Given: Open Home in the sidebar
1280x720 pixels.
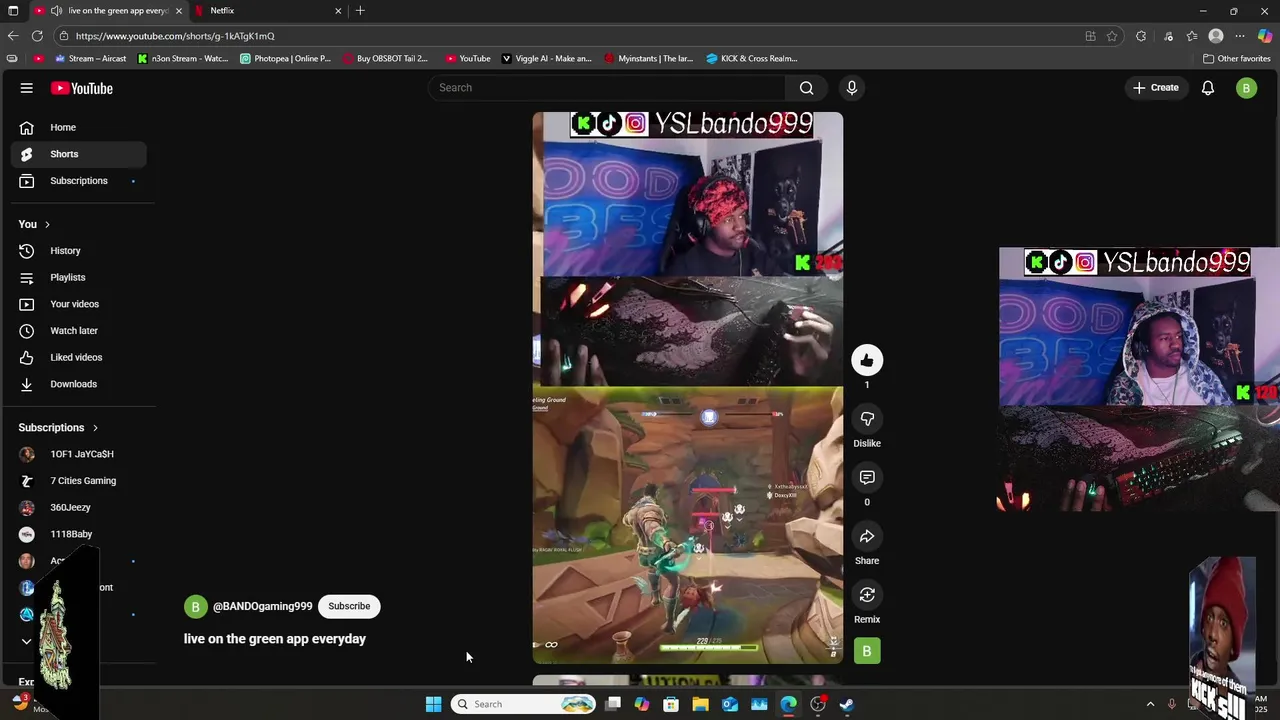Looking at the screenshot, I should (79, 127).
